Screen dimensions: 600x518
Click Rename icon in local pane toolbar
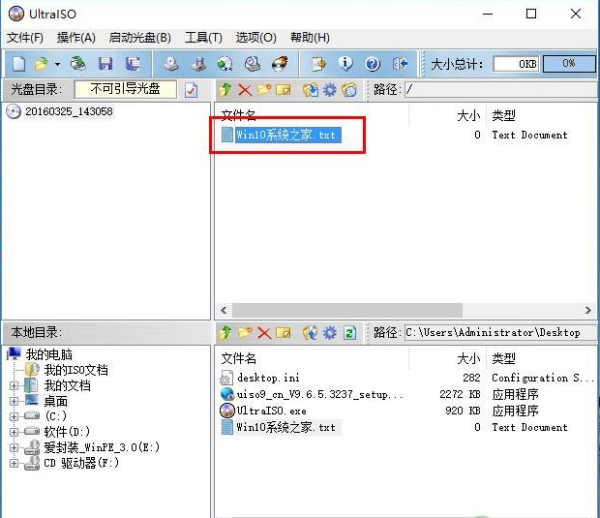(283, 332)
